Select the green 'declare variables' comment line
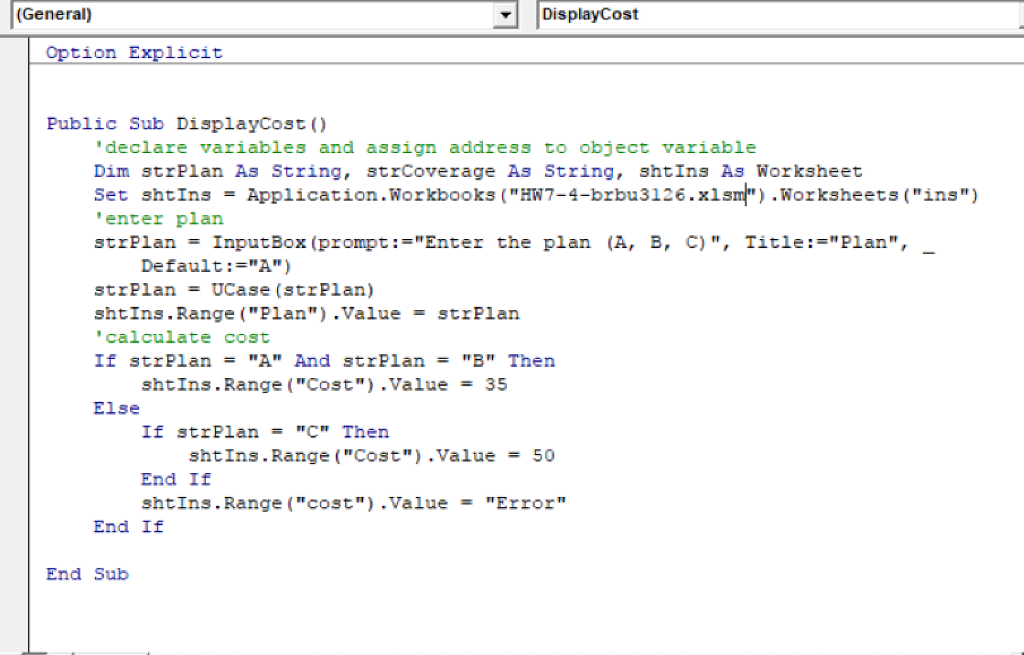Screen dimensions: 1024x655 click(x=424, y=148)
